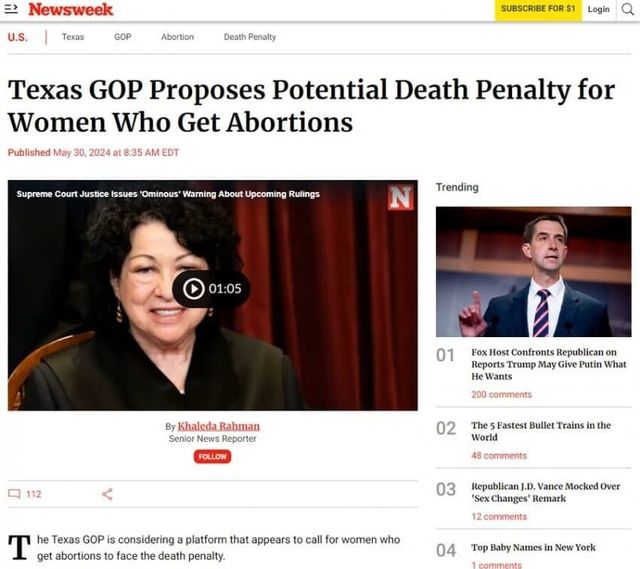Open the Texas topic tab
Viewport: 640px width, 569px height.
coord(73,37)
